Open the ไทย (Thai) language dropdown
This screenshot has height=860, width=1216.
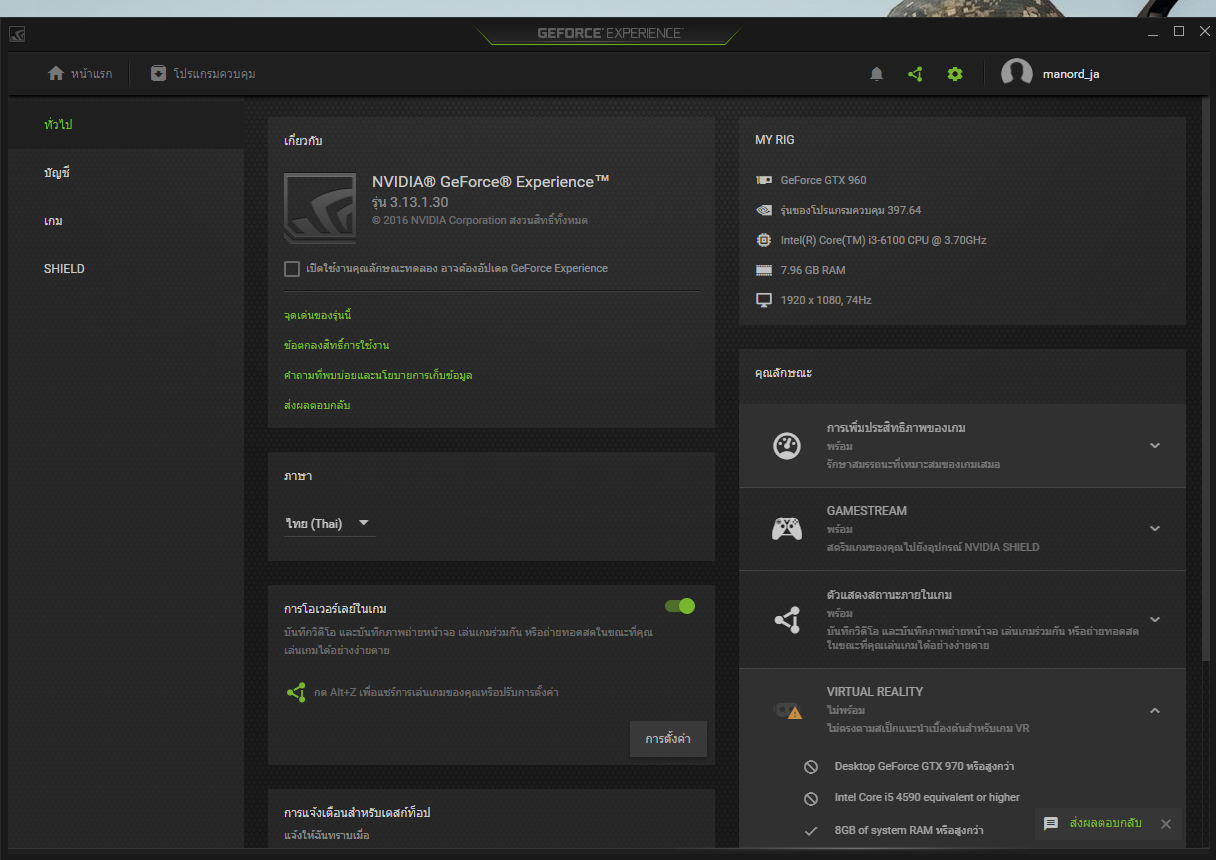click(x=328, y=524)
